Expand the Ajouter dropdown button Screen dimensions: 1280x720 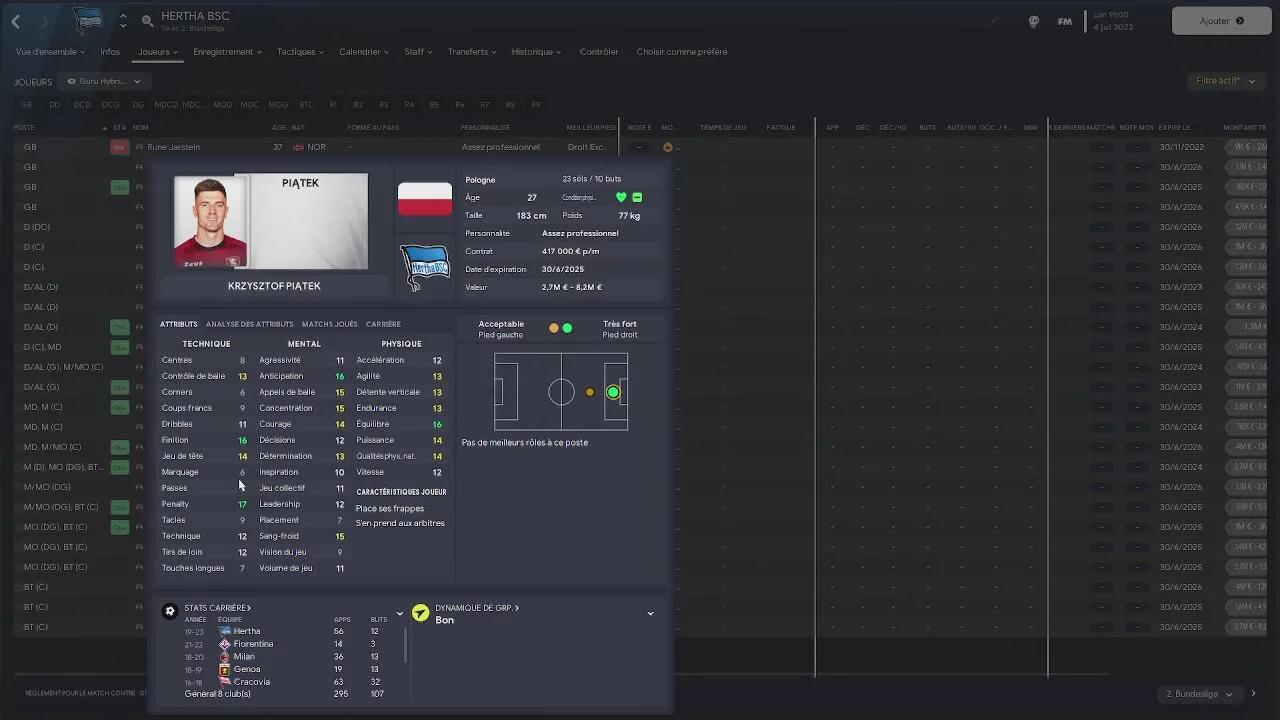tap(1221, 21)
